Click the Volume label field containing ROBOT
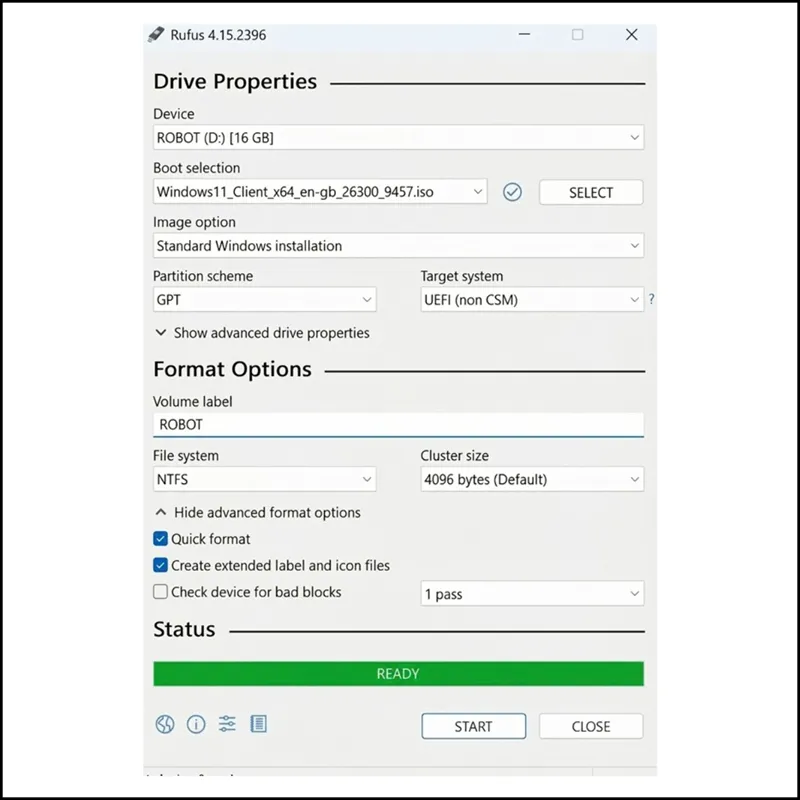 (398, 424)
